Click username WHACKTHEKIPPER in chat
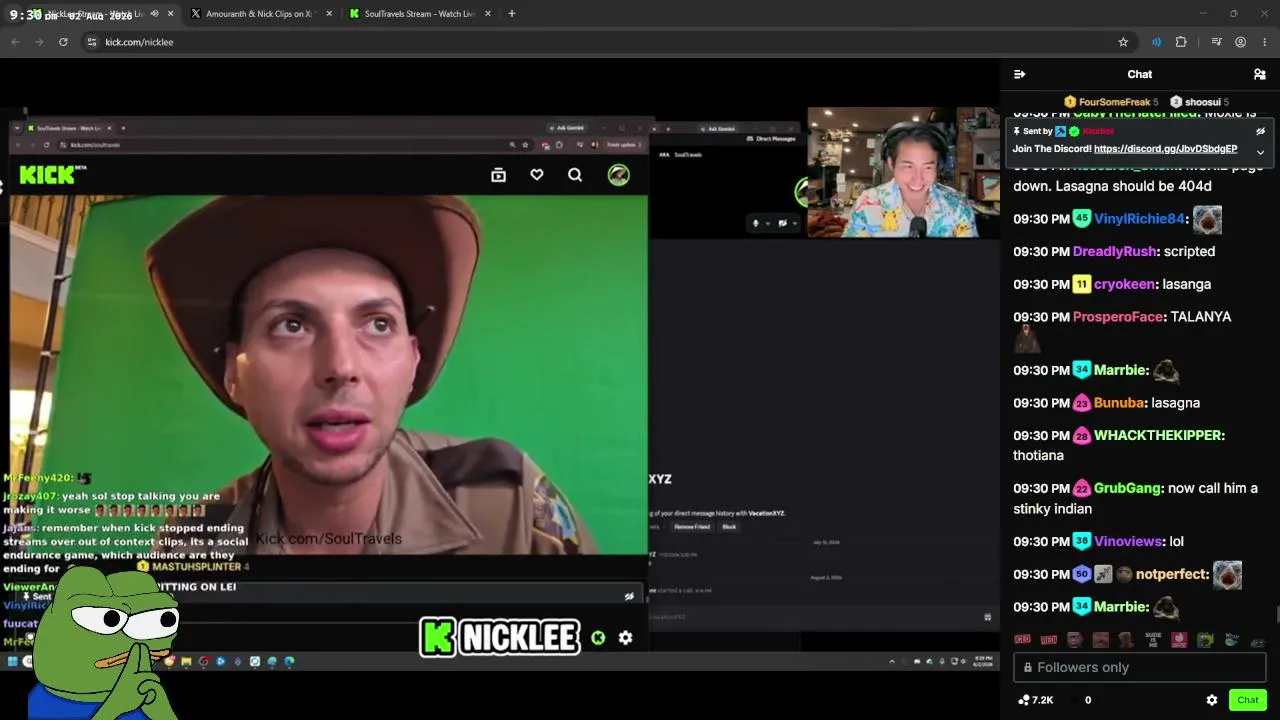The height and width of the screenshot is (720, 1280). click(1157, 436)
